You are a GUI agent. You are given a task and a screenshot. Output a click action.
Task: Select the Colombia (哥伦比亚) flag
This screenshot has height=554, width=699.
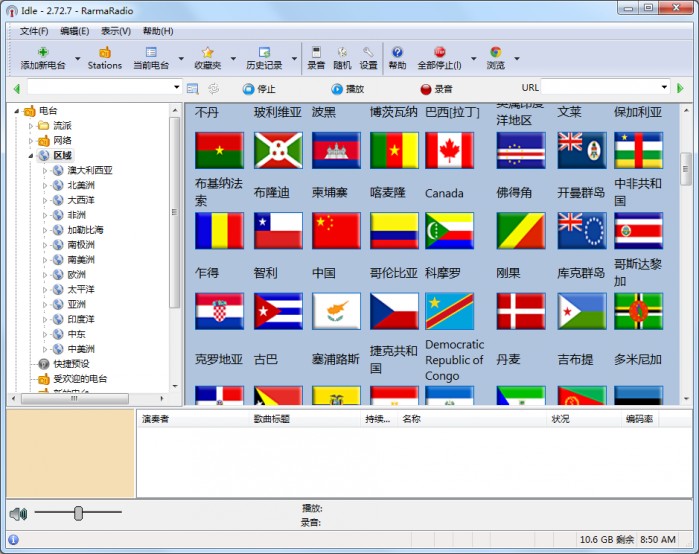(x=394, y=230)
